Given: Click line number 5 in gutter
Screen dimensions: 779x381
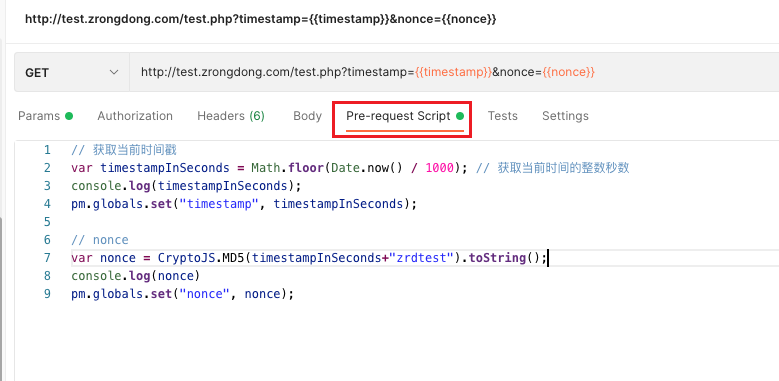Looking at the screenshot, I should pyautogui.click(x=47, y=222).
